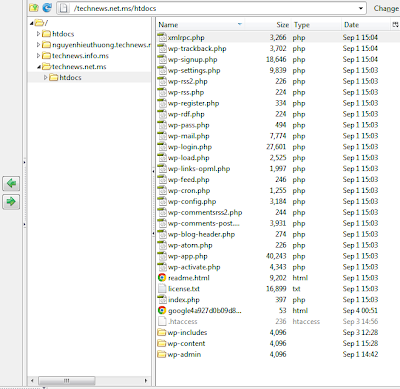Screen dimensions: 400x389
Task: Select the .htaccess file icon
Action: 162,321
